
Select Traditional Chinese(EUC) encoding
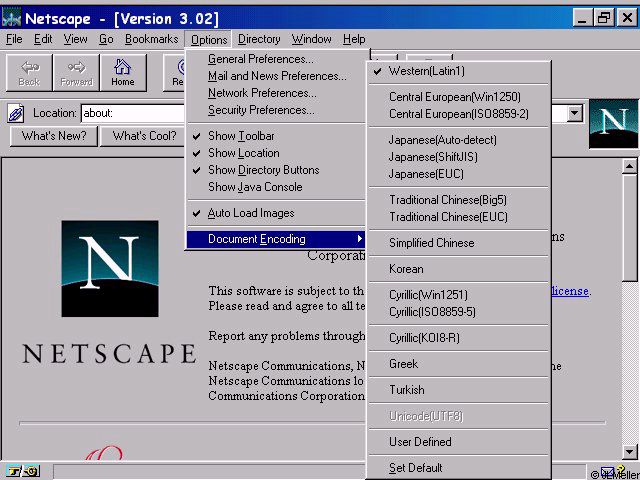coord(458,217)
